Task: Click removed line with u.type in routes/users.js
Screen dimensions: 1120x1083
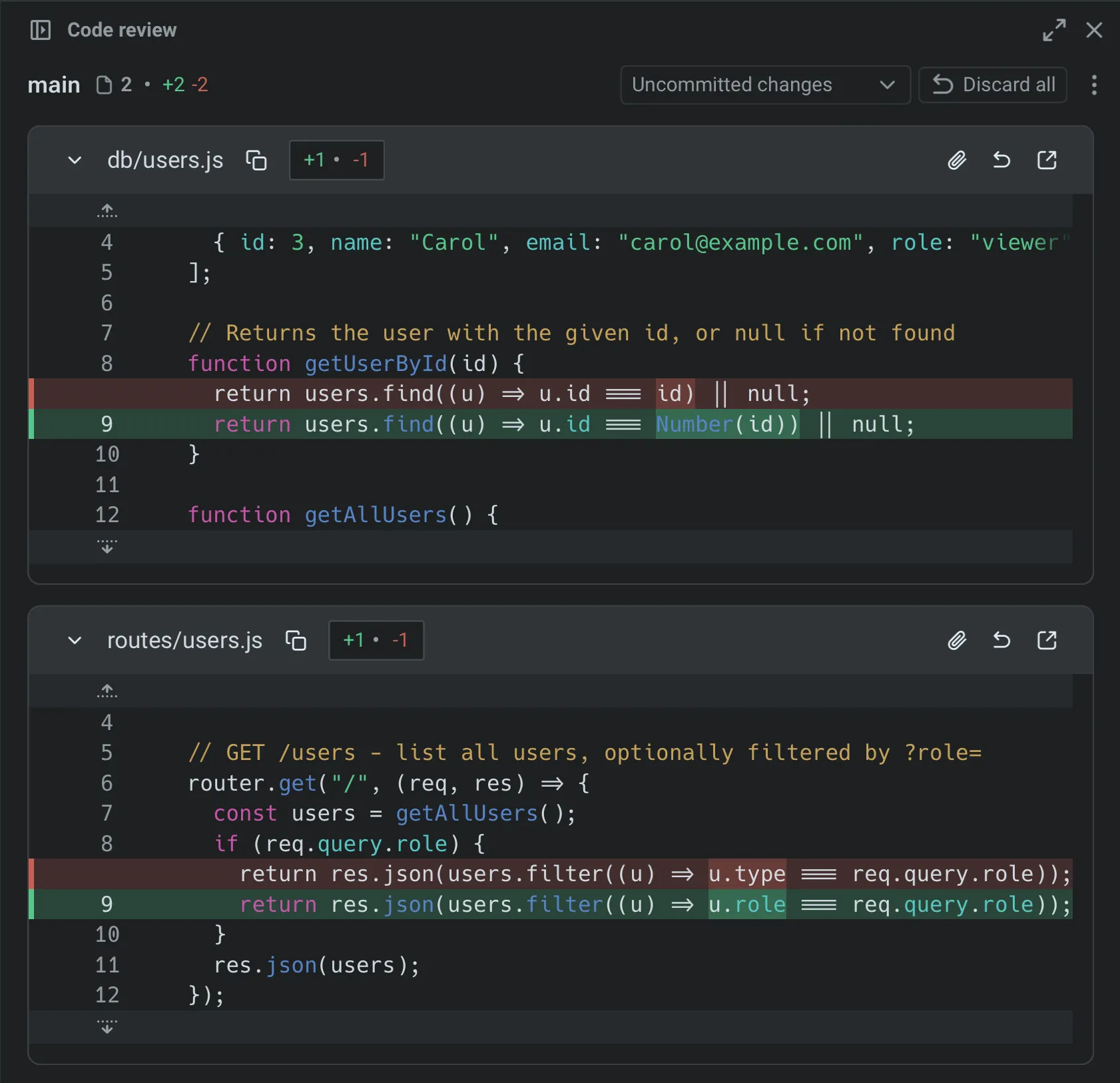Action: coord(551,874)
